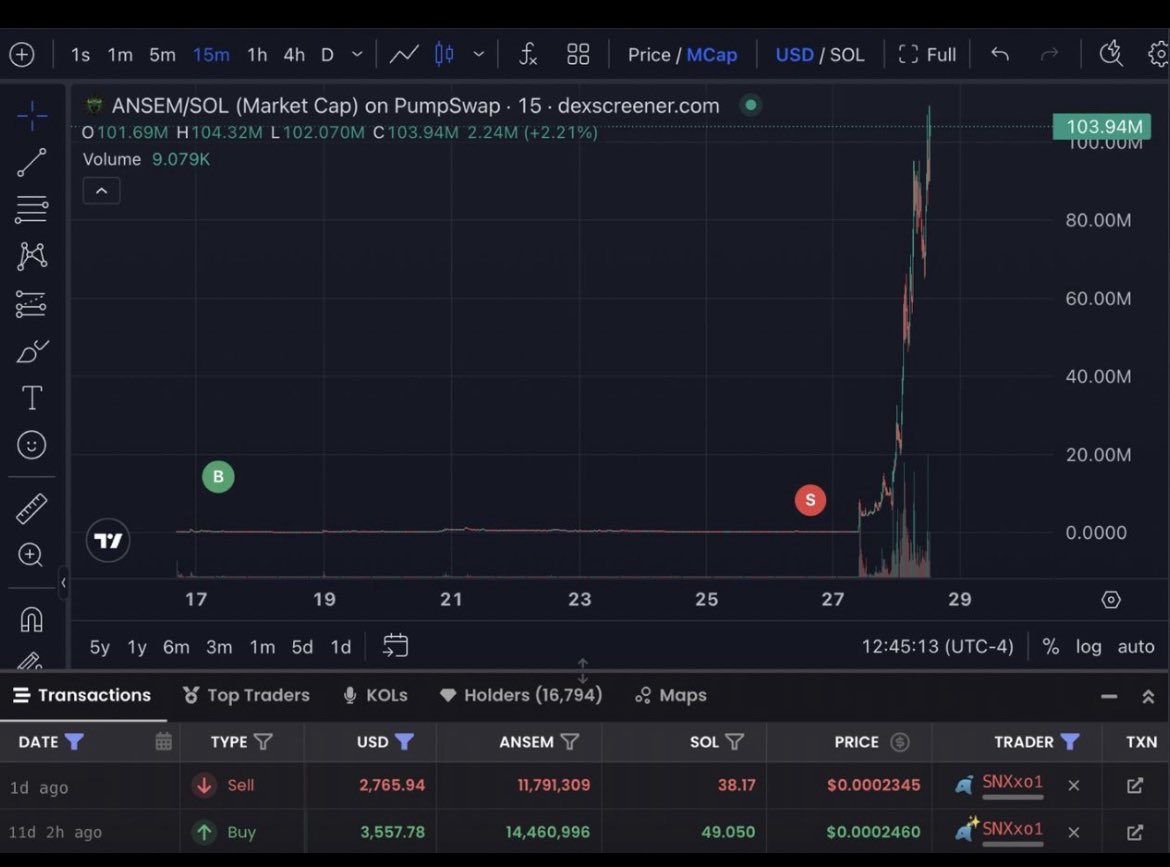Select the crosshair cursor tool
1170x867 pixels.
click(31, 116)
